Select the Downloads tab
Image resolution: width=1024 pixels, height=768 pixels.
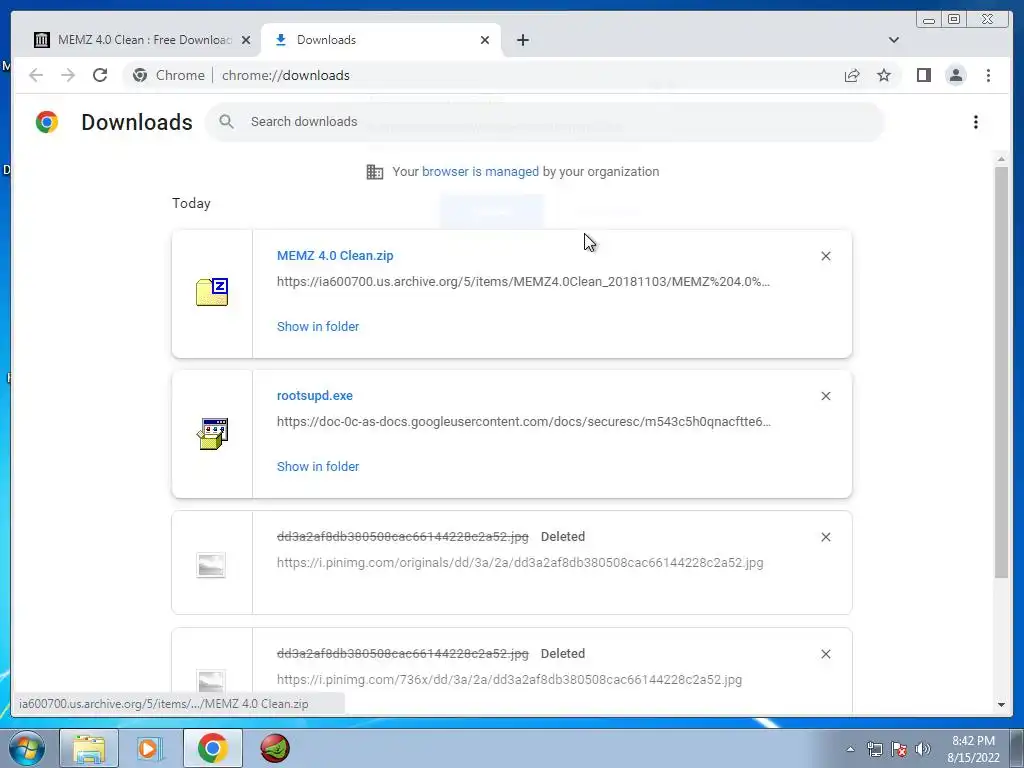point(381,40)
